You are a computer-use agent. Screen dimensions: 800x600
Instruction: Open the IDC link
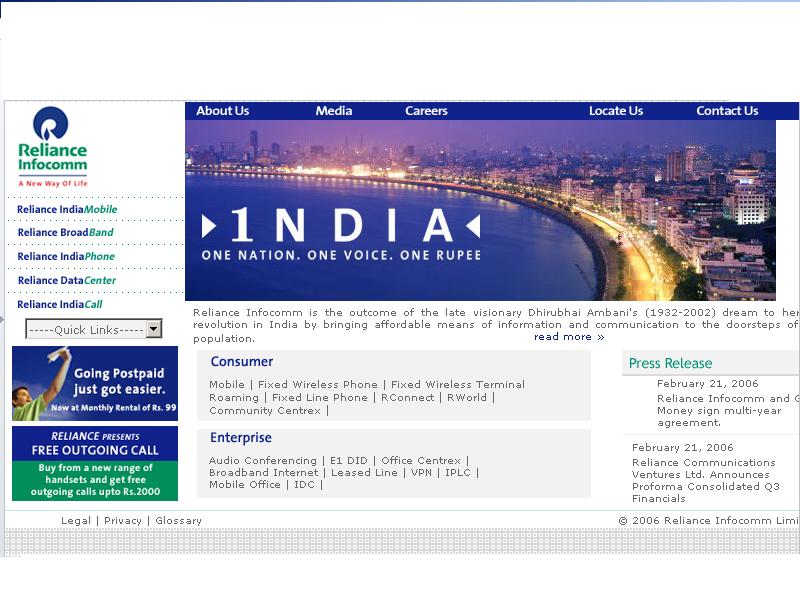point(304,484)
